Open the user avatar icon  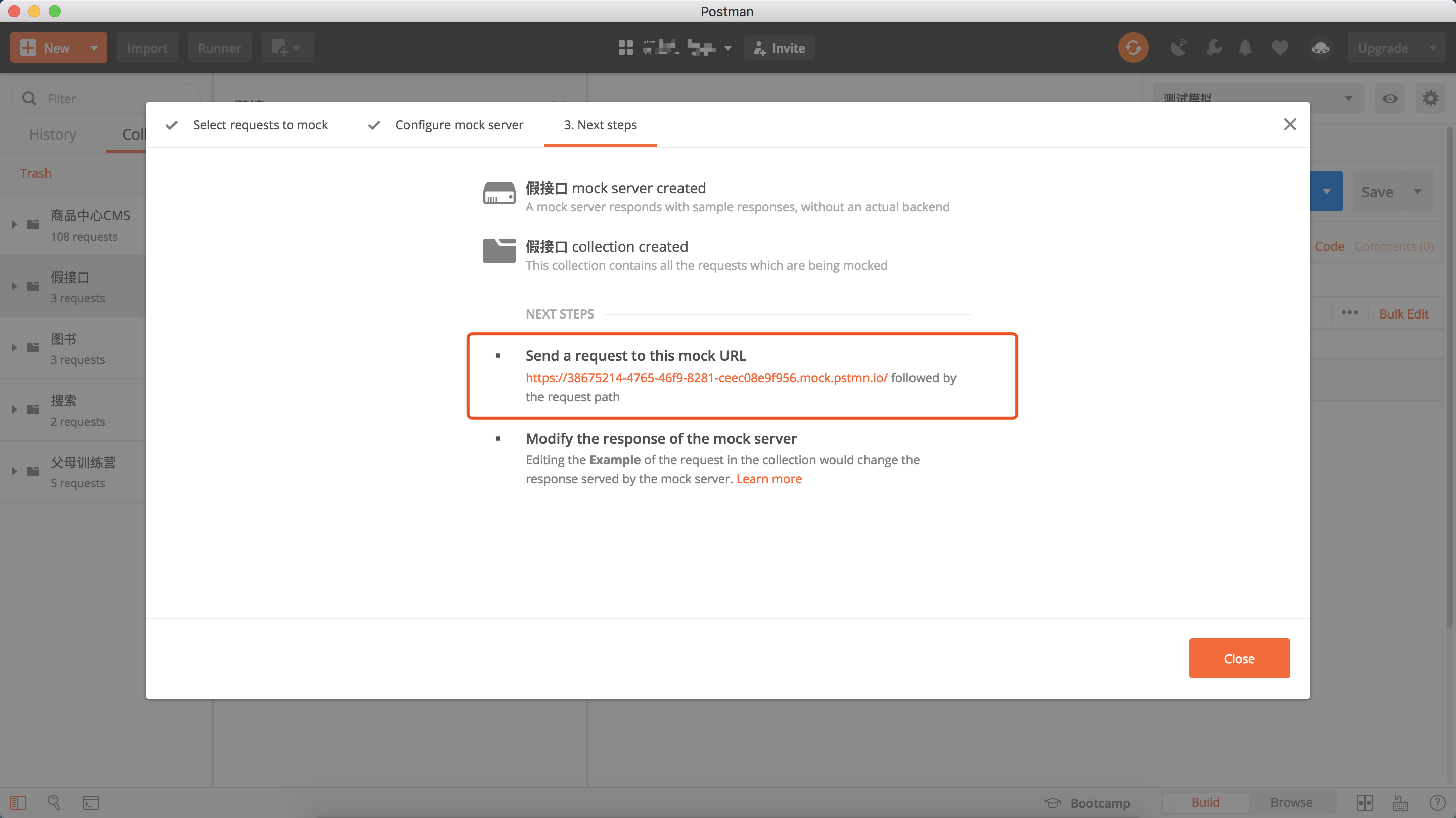click(x=1321, y=48)
